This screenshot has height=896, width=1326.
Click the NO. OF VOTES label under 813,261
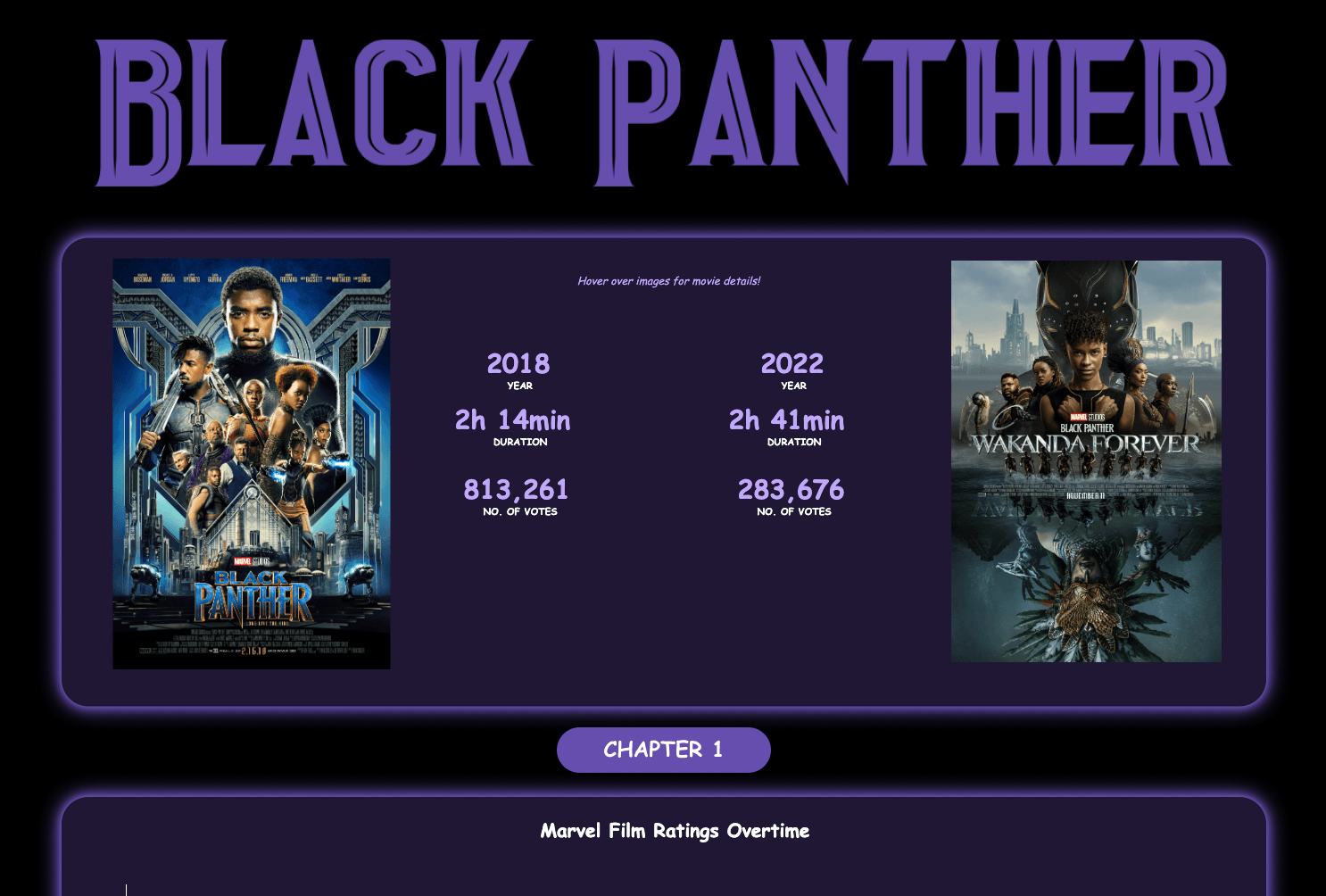click(x=520, y=512)
